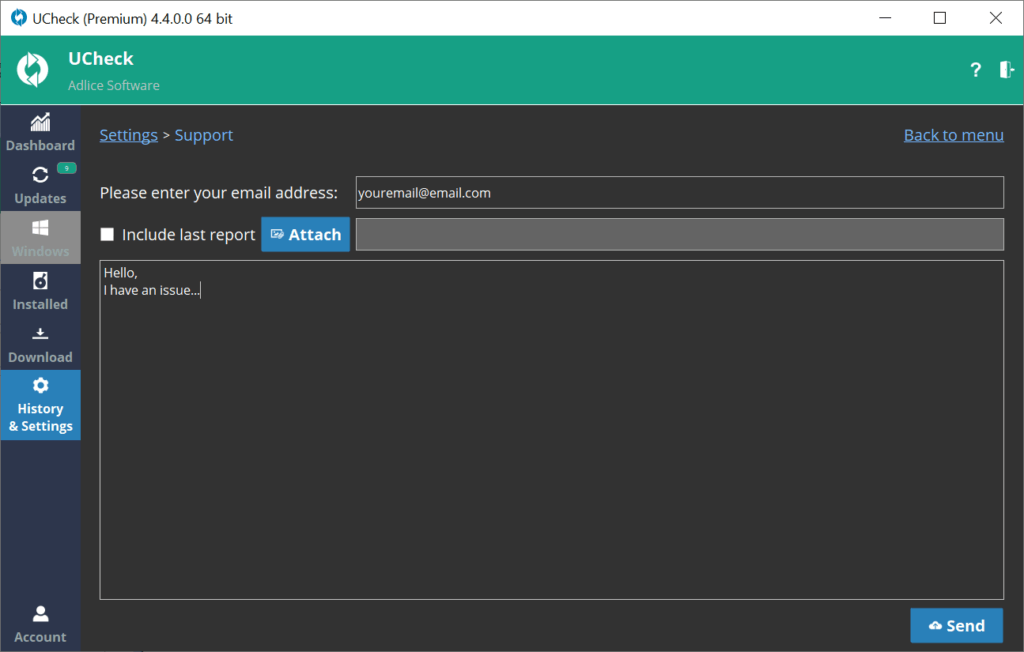Click the Download arrow icon
Image resolution: width=1024 pixels, height=652 pixels.
coord(40,334)
